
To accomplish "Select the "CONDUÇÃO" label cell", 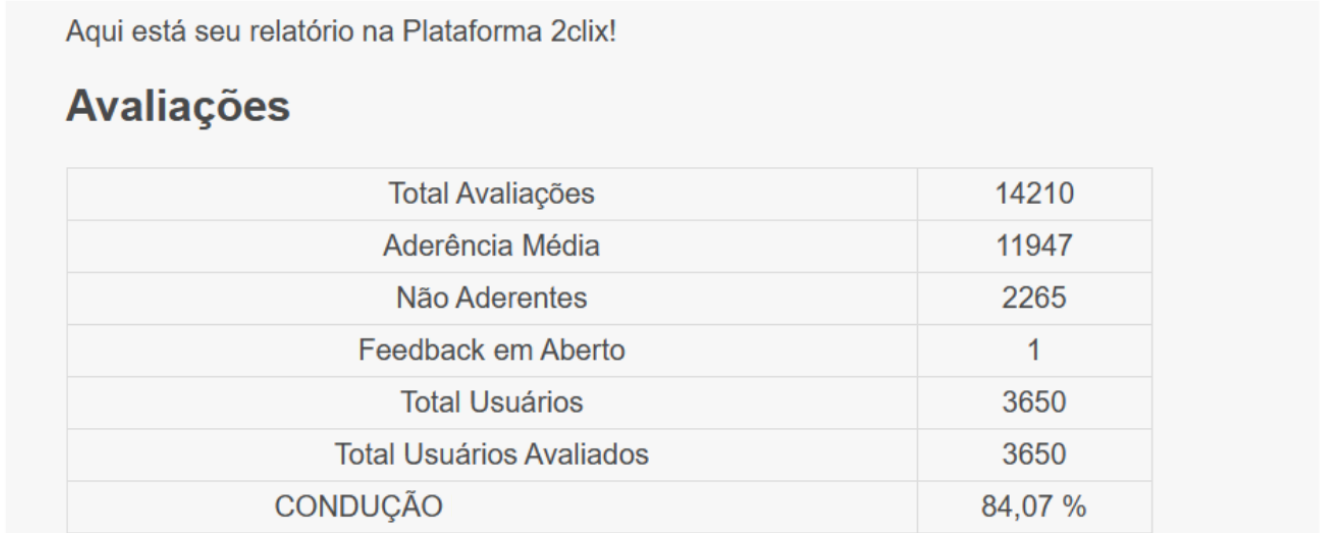I will pyautogui.click(x=358, y=508).
